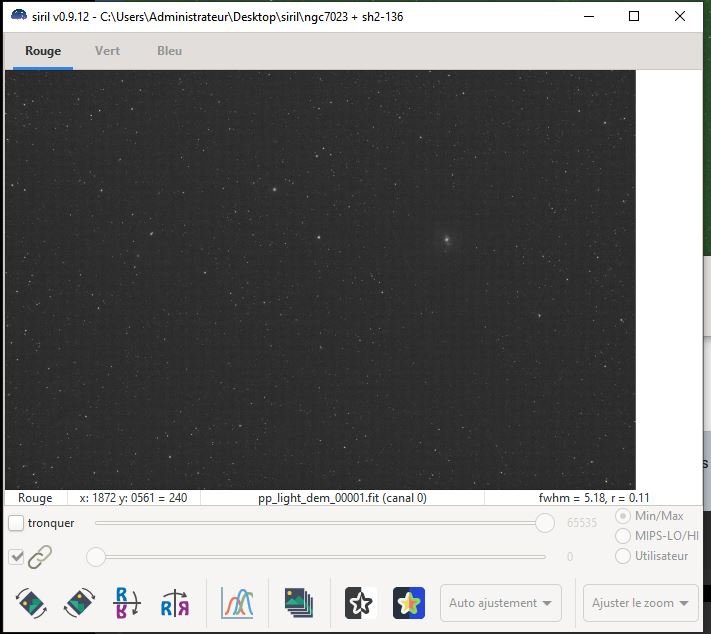
Task: Click the colored star PSF icon
Action: click(409, 603)
